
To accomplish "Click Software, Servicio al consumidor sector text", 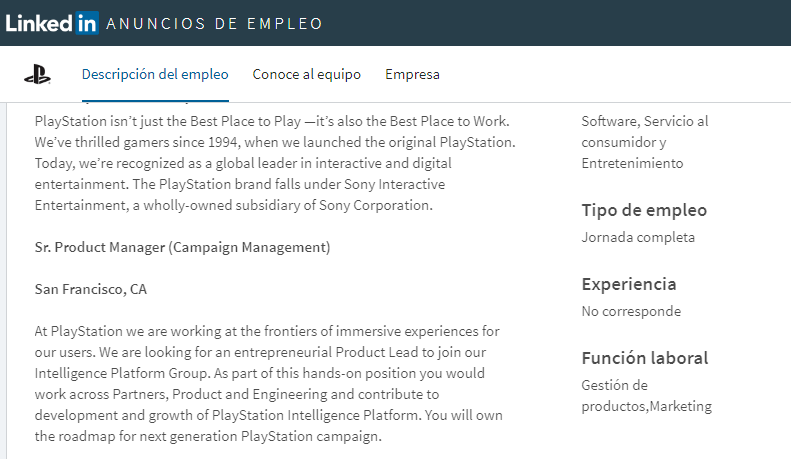I will pos(645,132).
